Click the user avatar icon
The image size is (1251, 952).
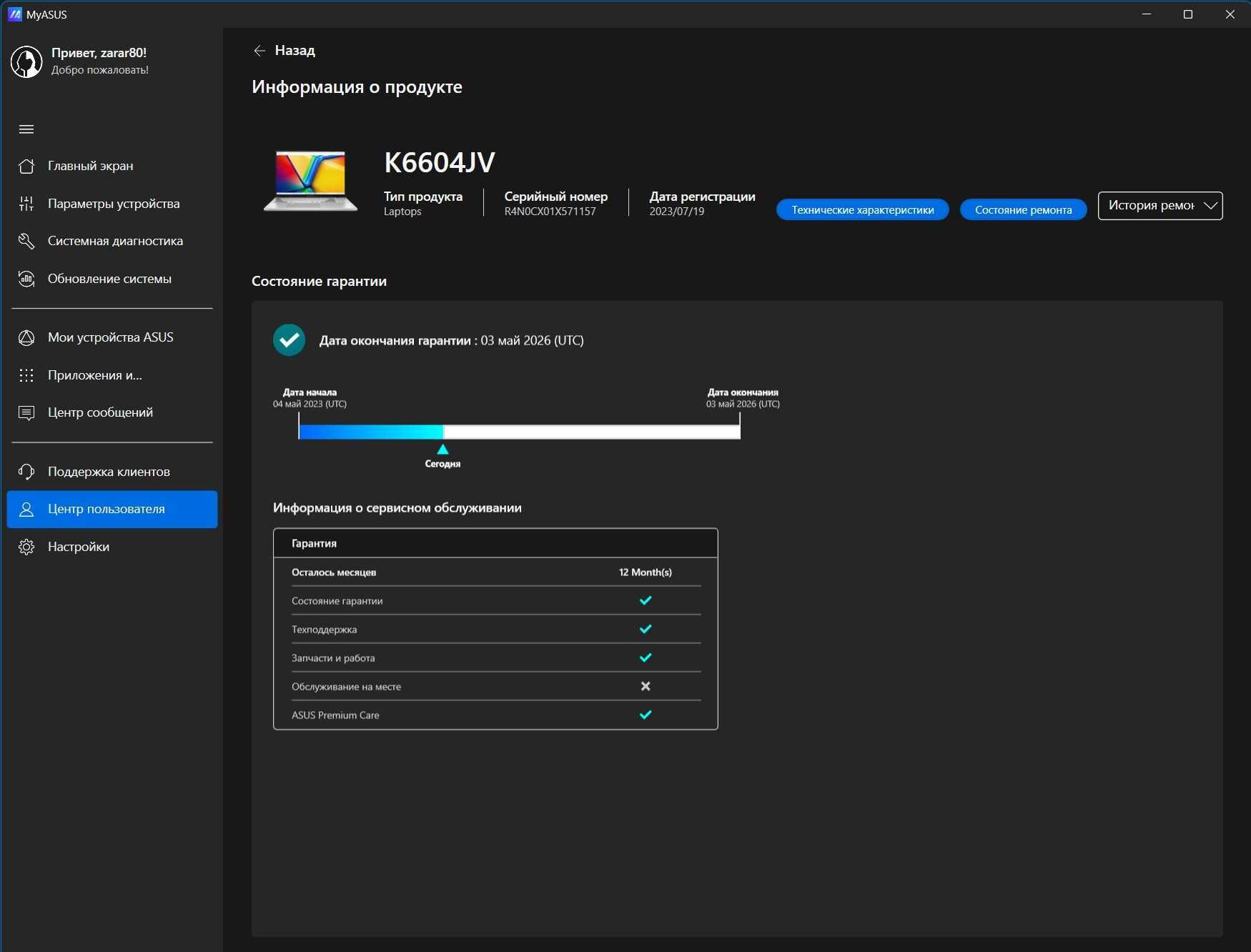pyautogui.click(x=26, y=61)
